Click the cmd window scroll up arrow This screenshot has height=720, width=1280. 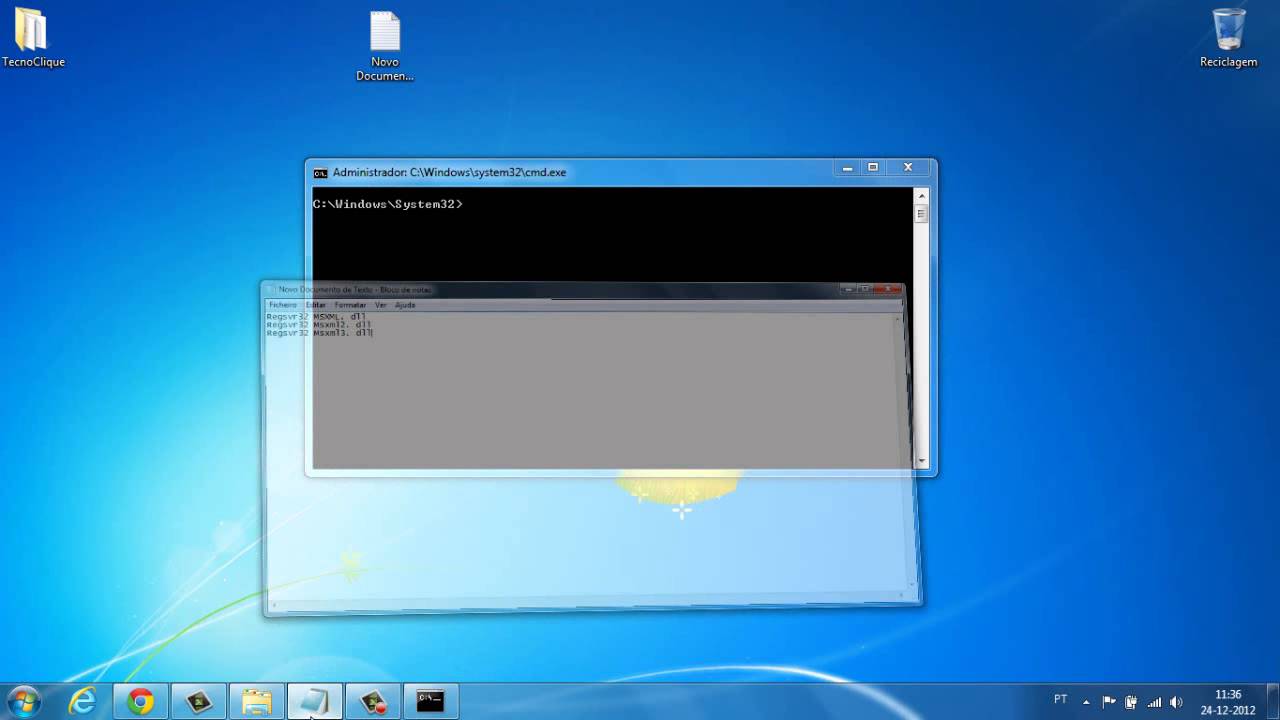(921, 195)
